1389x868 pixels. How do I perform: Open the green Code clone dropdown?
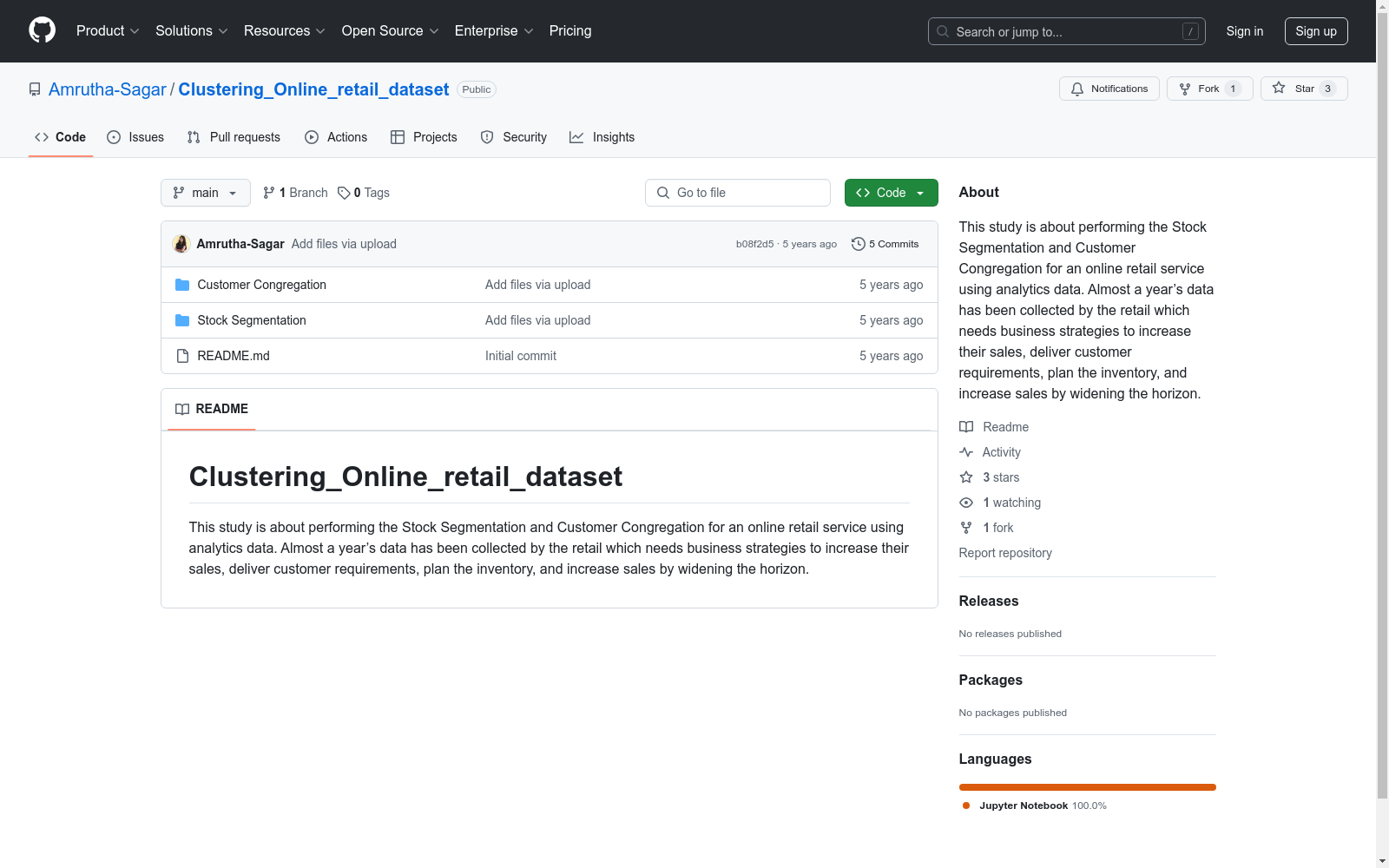(x=892, y=193)
